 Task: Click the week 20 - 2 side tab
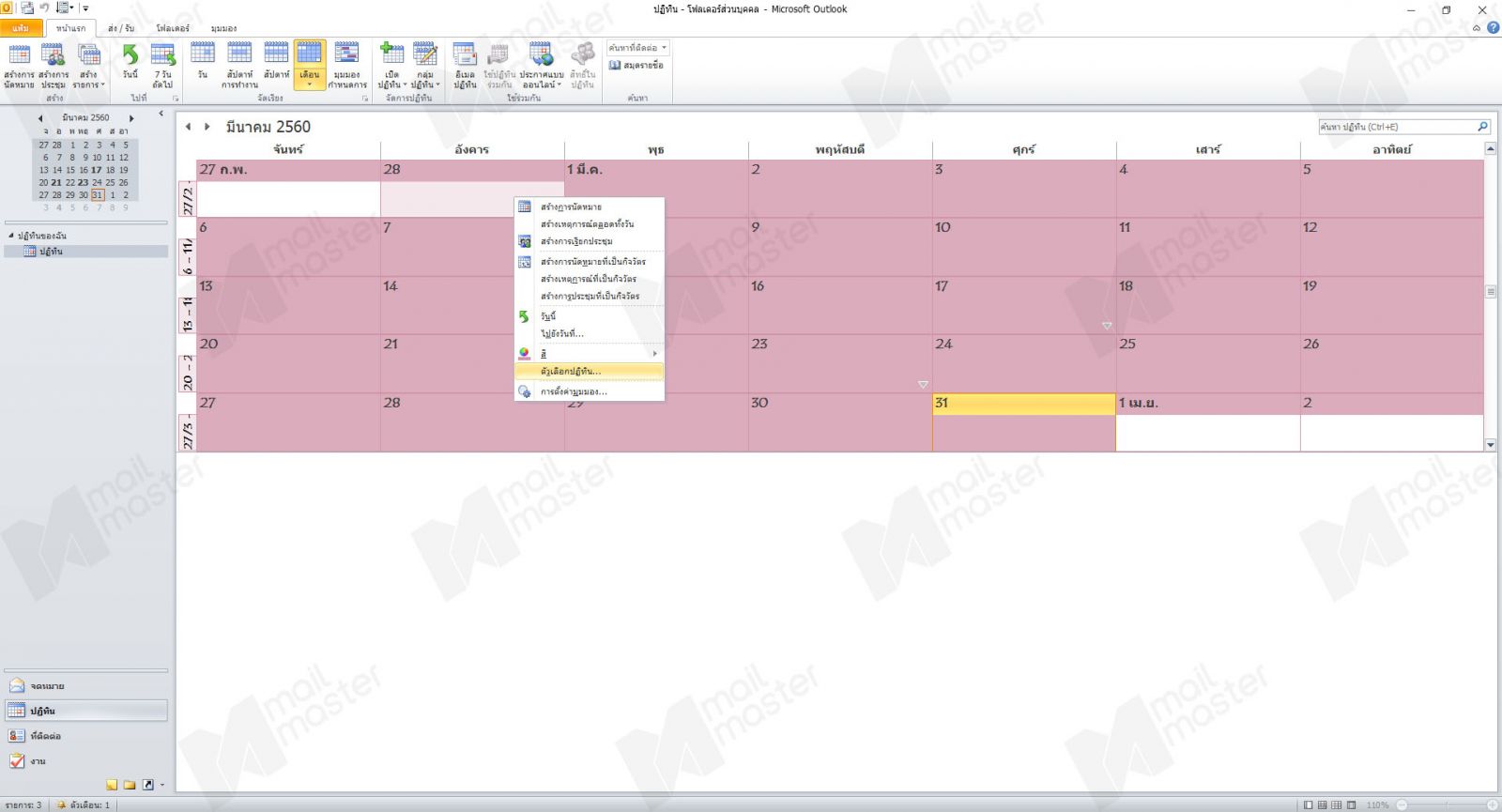(187, 373)
